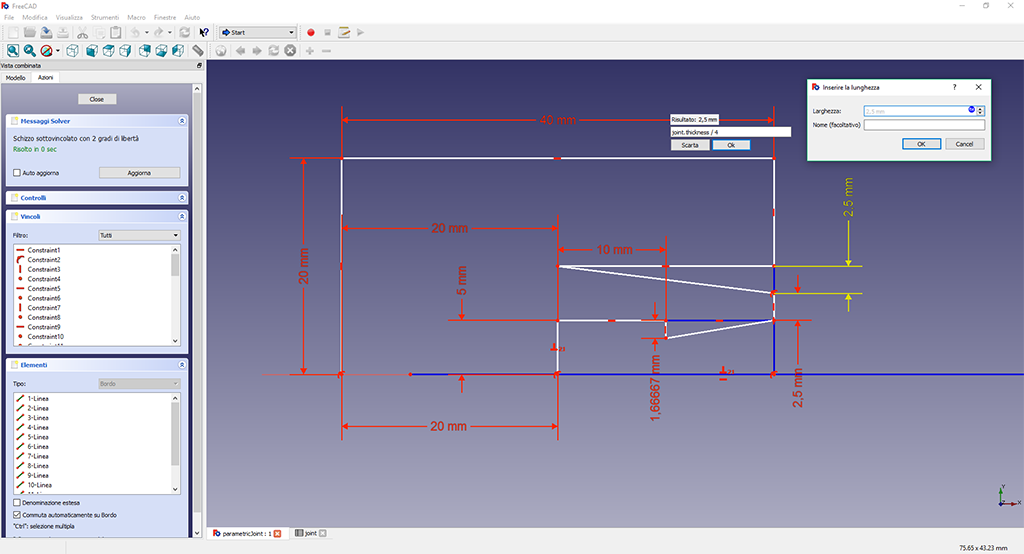Image resolution: width=1024 pixels, height=554 pixels.
Task: Click the Draw style icon
Action: [46, 50]
